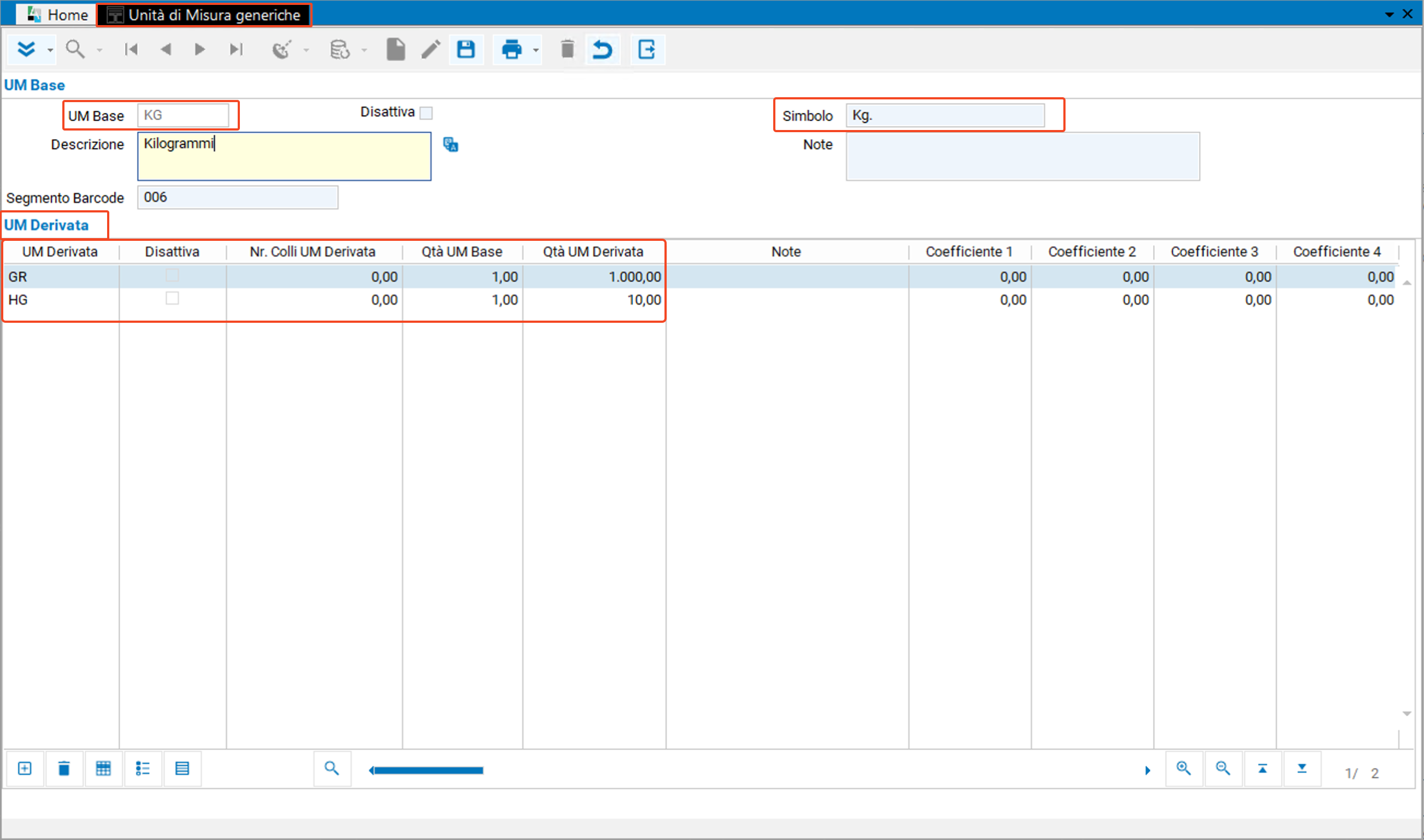Click the satellite dish tool icon

click(x=282, y=49)
